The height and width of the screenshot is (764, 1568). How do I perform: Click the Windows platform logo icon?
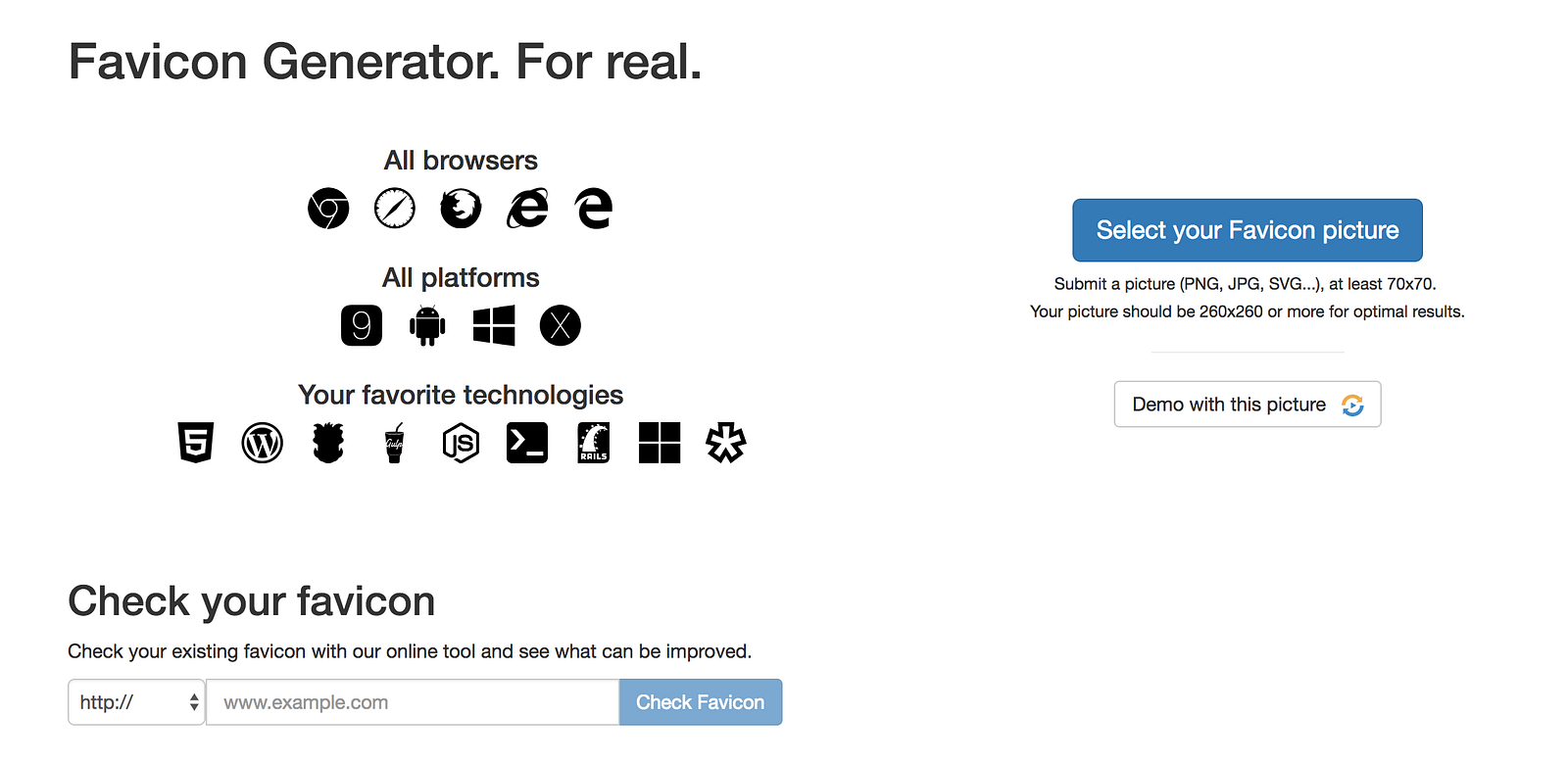[494, 325]
